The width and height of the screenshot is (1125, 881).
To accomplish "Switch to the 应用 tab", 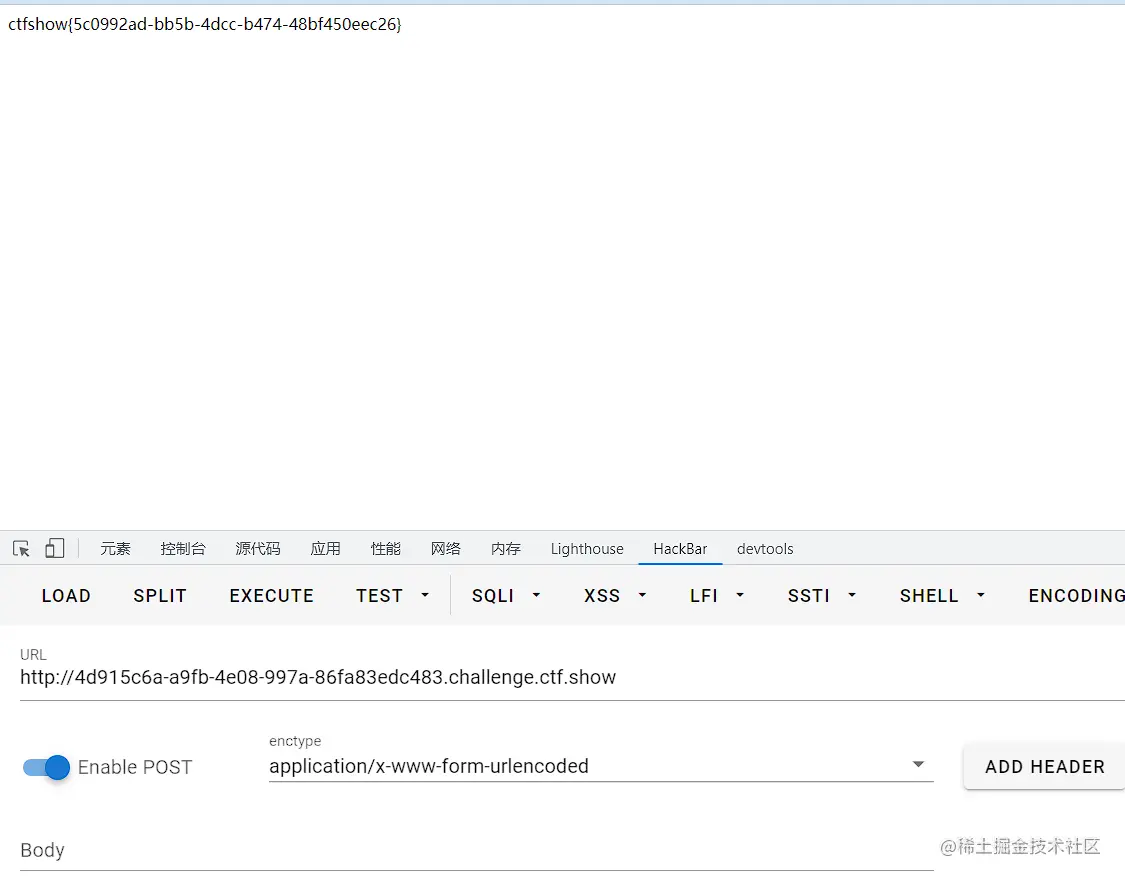I will pos(325,549).
